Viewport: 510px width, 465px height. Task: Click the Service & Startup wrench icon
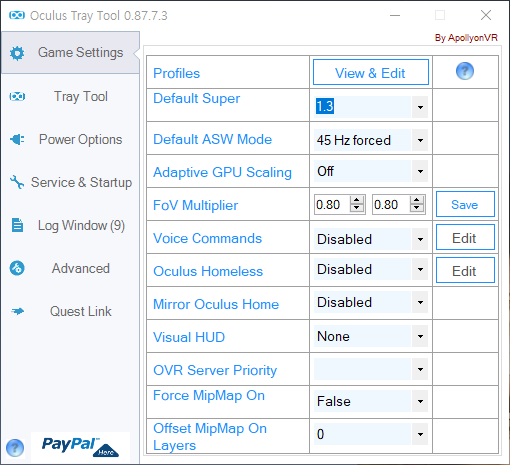pos(17,182)
